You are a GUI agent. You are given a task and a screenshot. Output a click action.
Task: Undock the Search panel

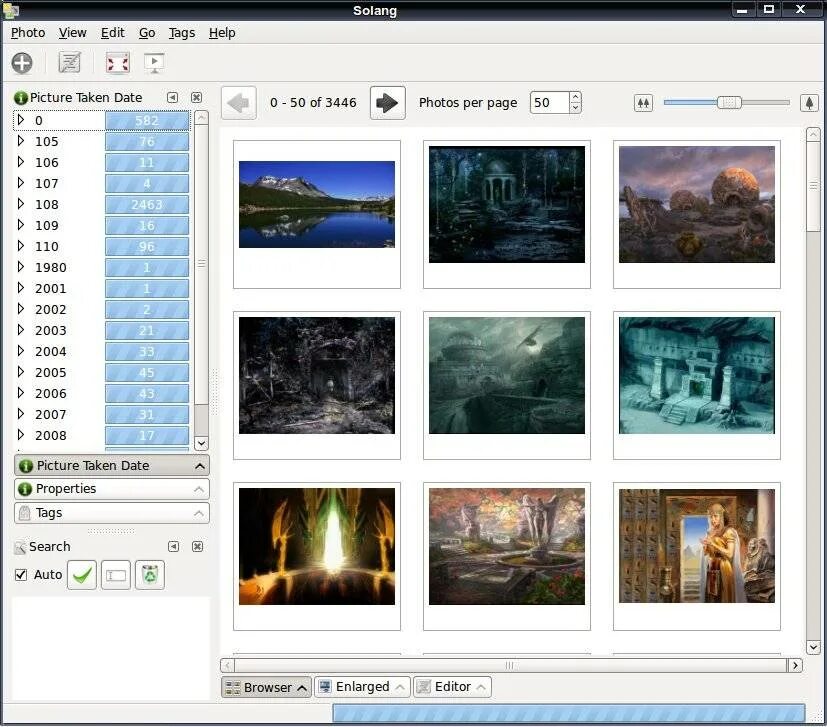(174, 547)
